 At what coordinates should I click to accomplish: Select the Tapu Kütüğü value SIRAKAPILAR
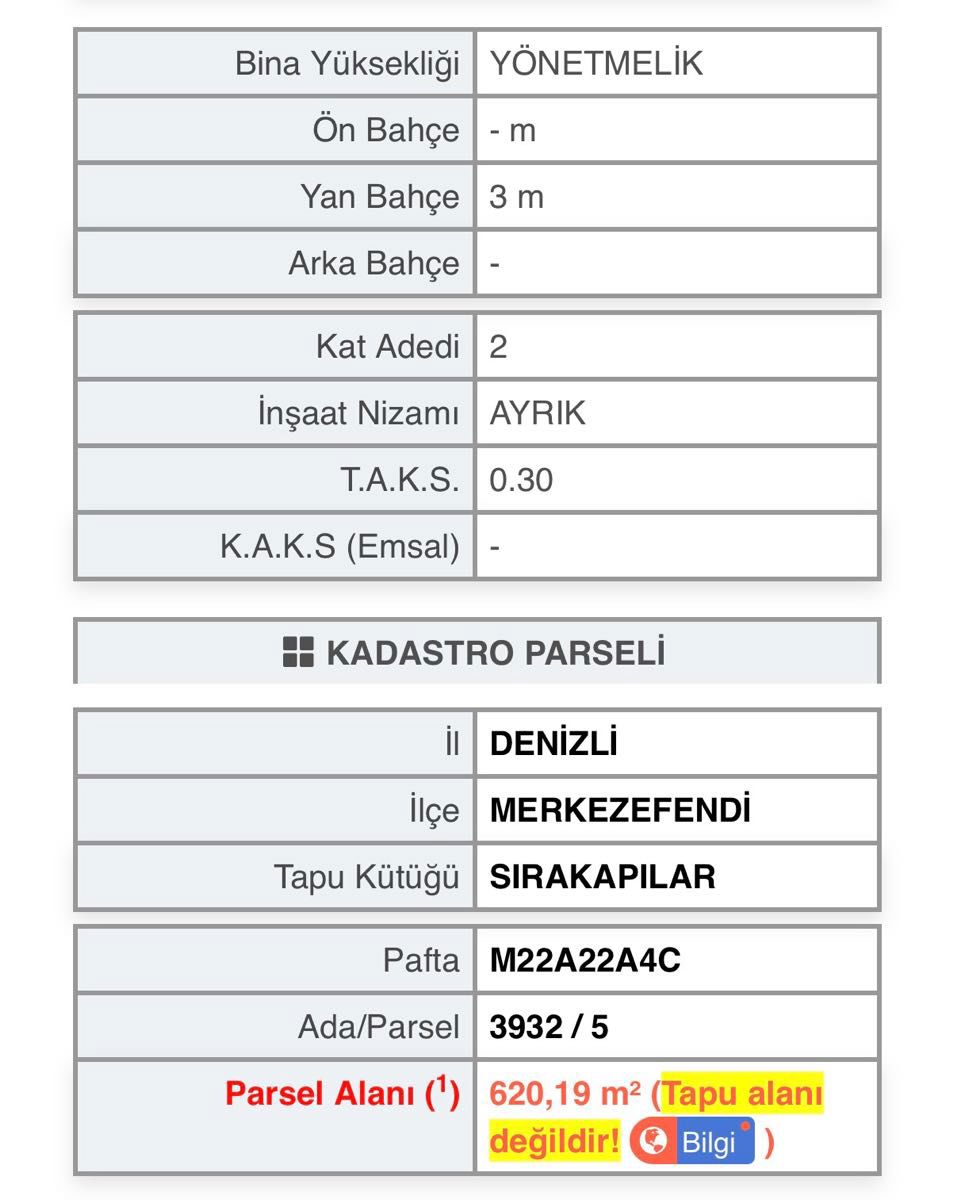(598, 875)
